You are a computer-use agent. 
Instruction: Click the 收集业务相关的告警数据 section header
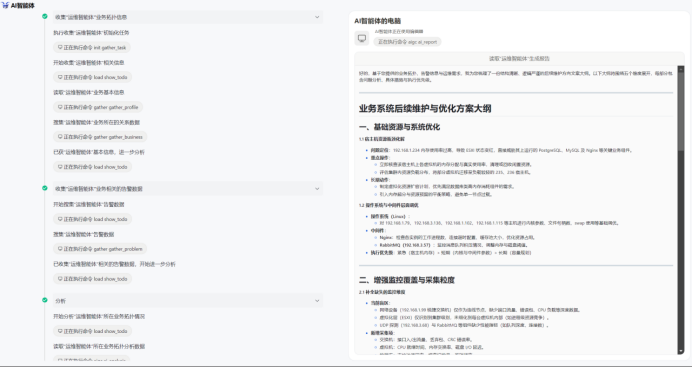[x=188, y=189]
